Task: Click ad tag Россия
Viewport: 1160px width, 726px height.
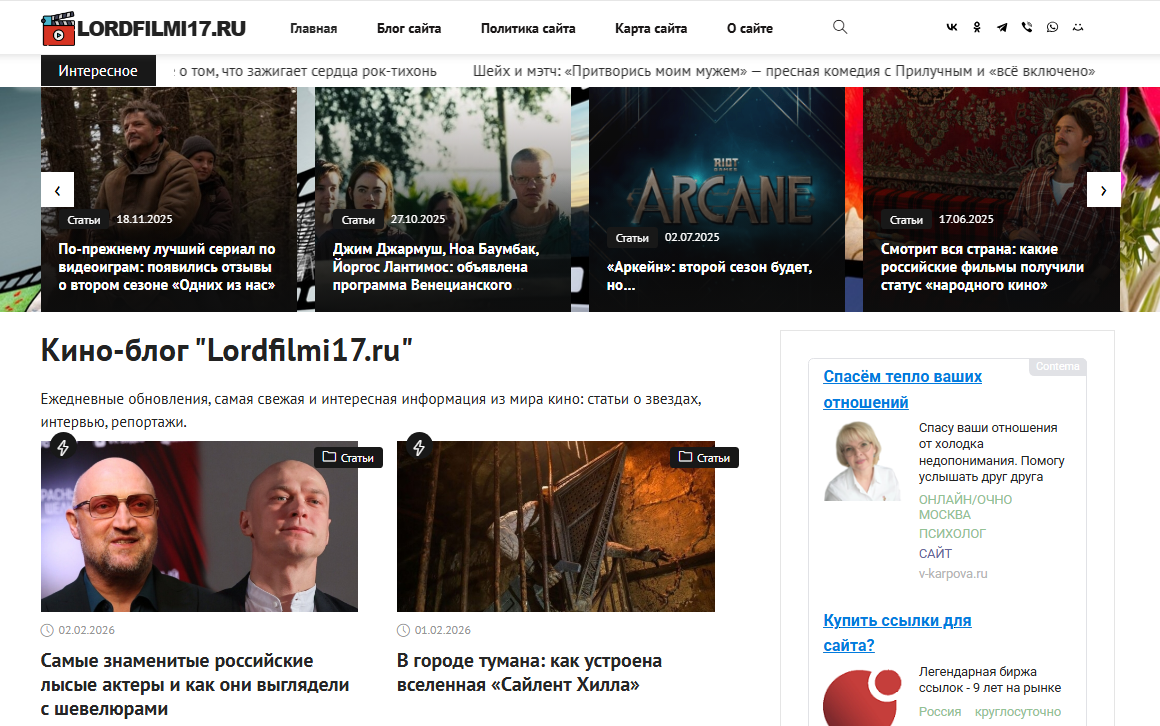Action: (x=940, y=712)
